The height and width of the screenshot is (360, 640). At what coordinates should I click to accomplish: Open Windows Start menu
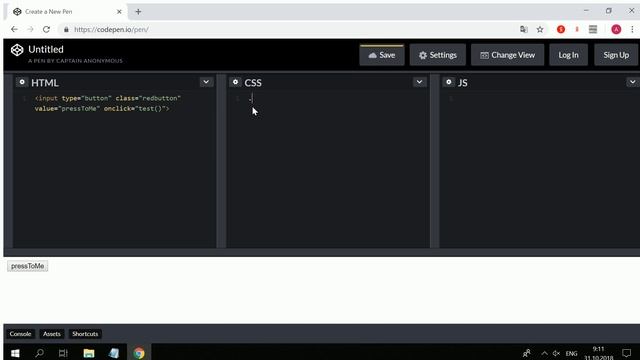click(15, 353)
